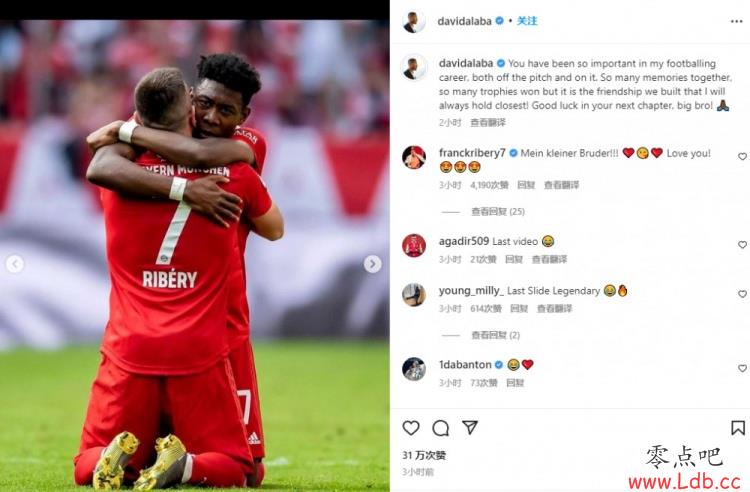
Task: Like the post with heart icon
Action: [411, 427]
